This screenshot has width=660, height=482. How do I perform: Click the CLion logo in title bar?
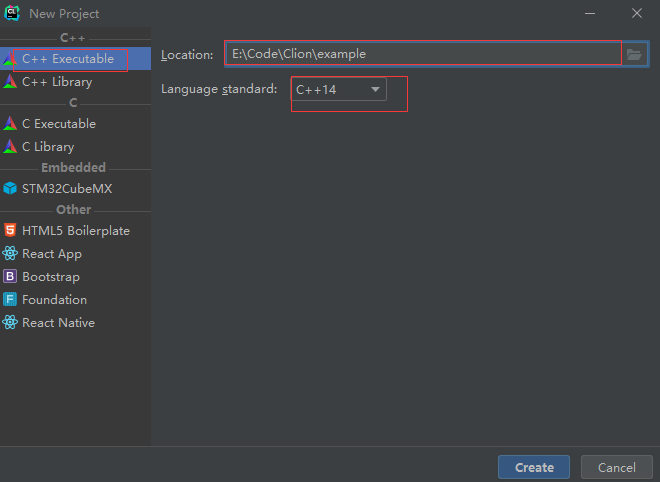click(12, 13)
